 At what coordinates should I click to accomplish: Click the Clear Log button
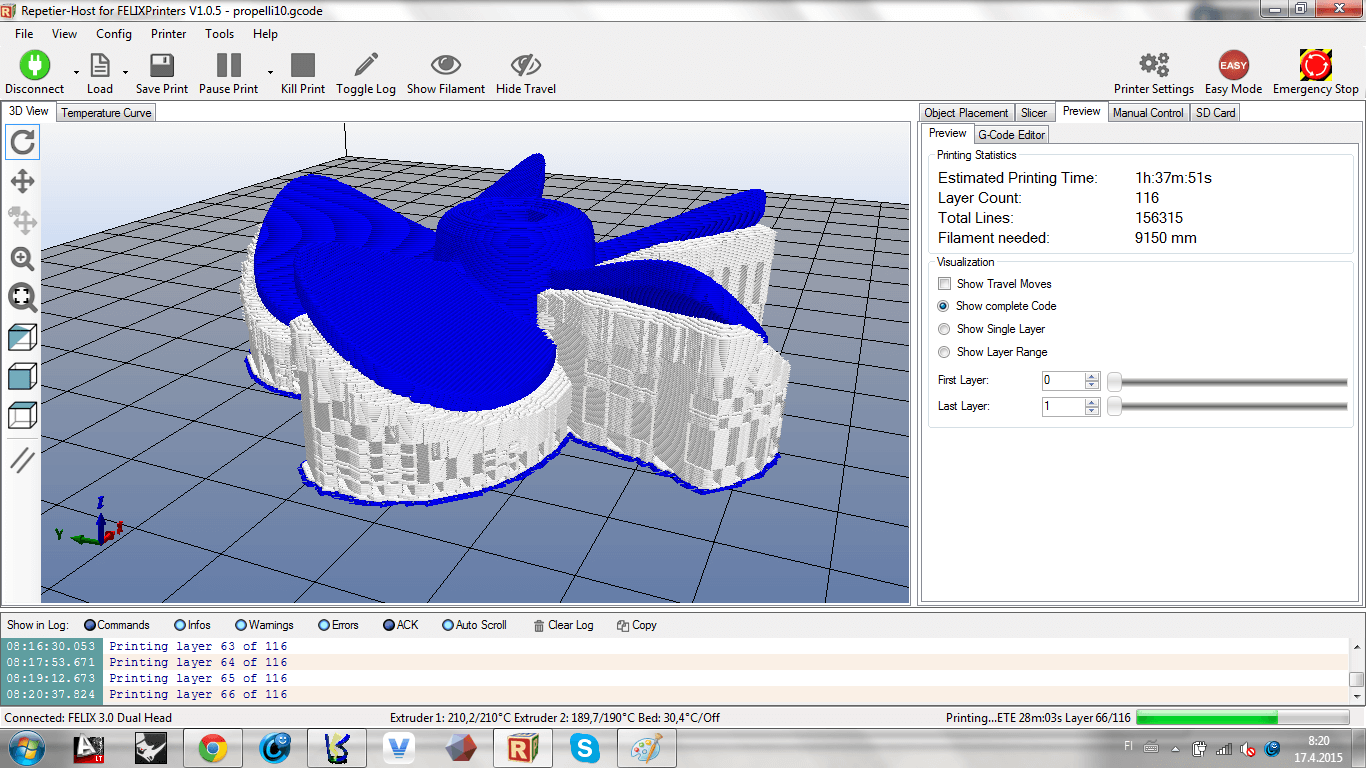click(563, 625)
